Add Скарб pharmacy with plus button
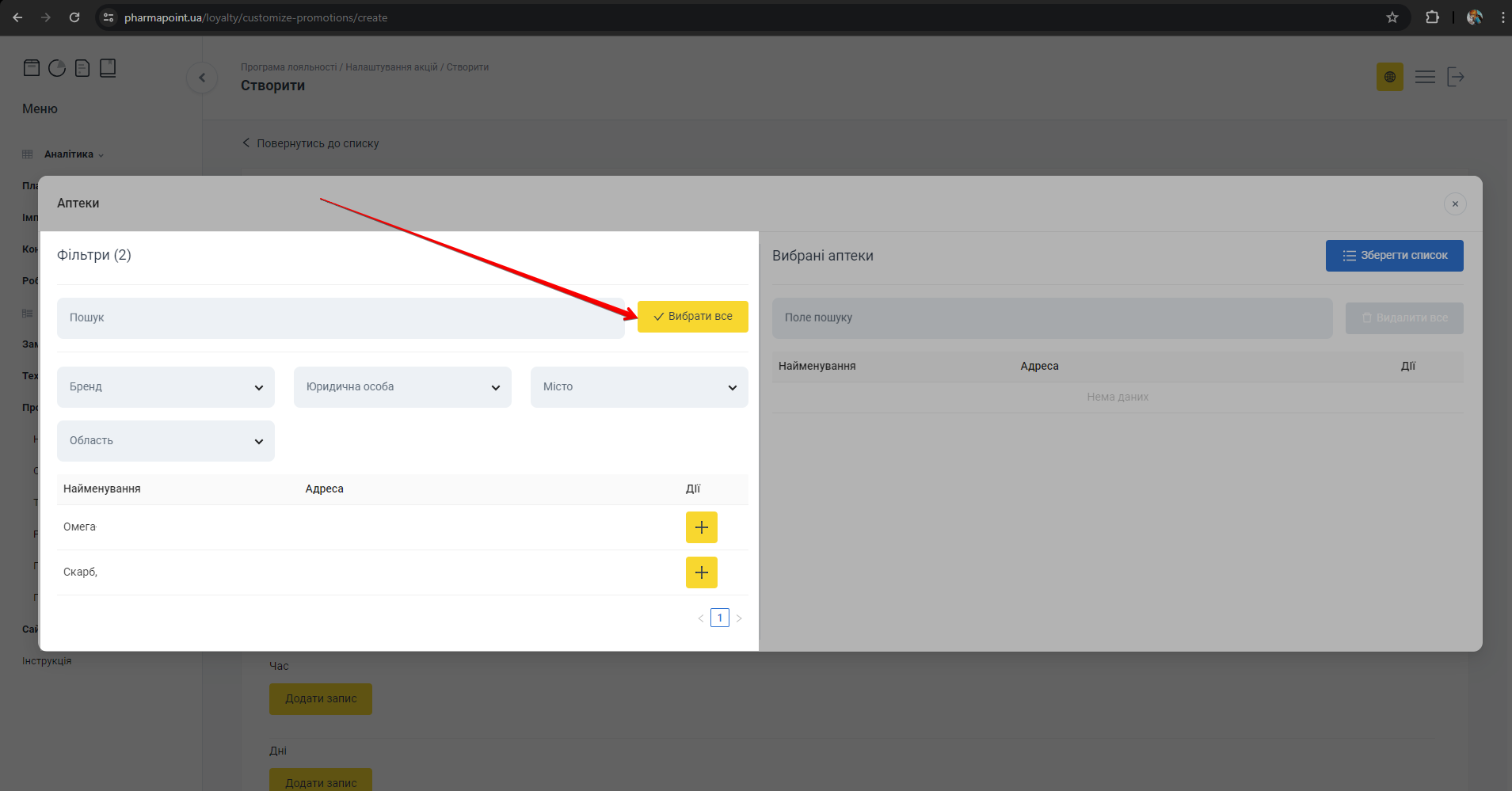1512x791 pixels. [x=701, y=572]
